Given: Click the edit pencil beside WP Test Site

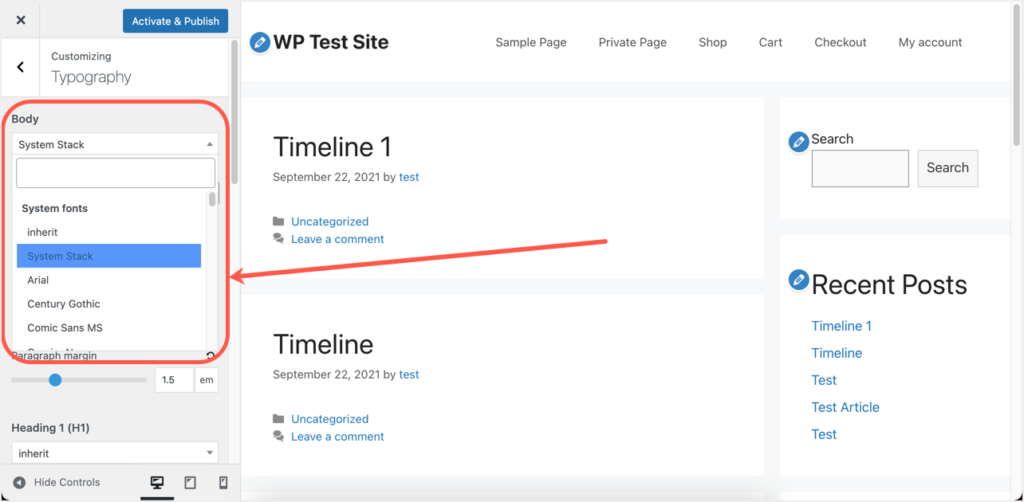Looking at the screenshot, I should (x=260, y=42).
